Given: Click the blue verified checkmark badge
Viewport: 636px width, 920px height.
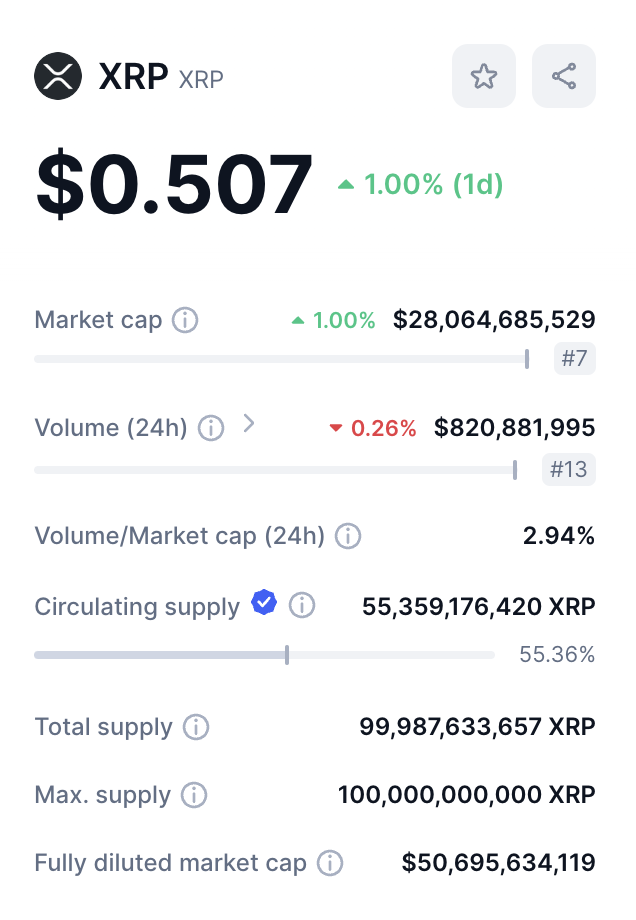Looking at the screenshot, I should pos(264,602).
